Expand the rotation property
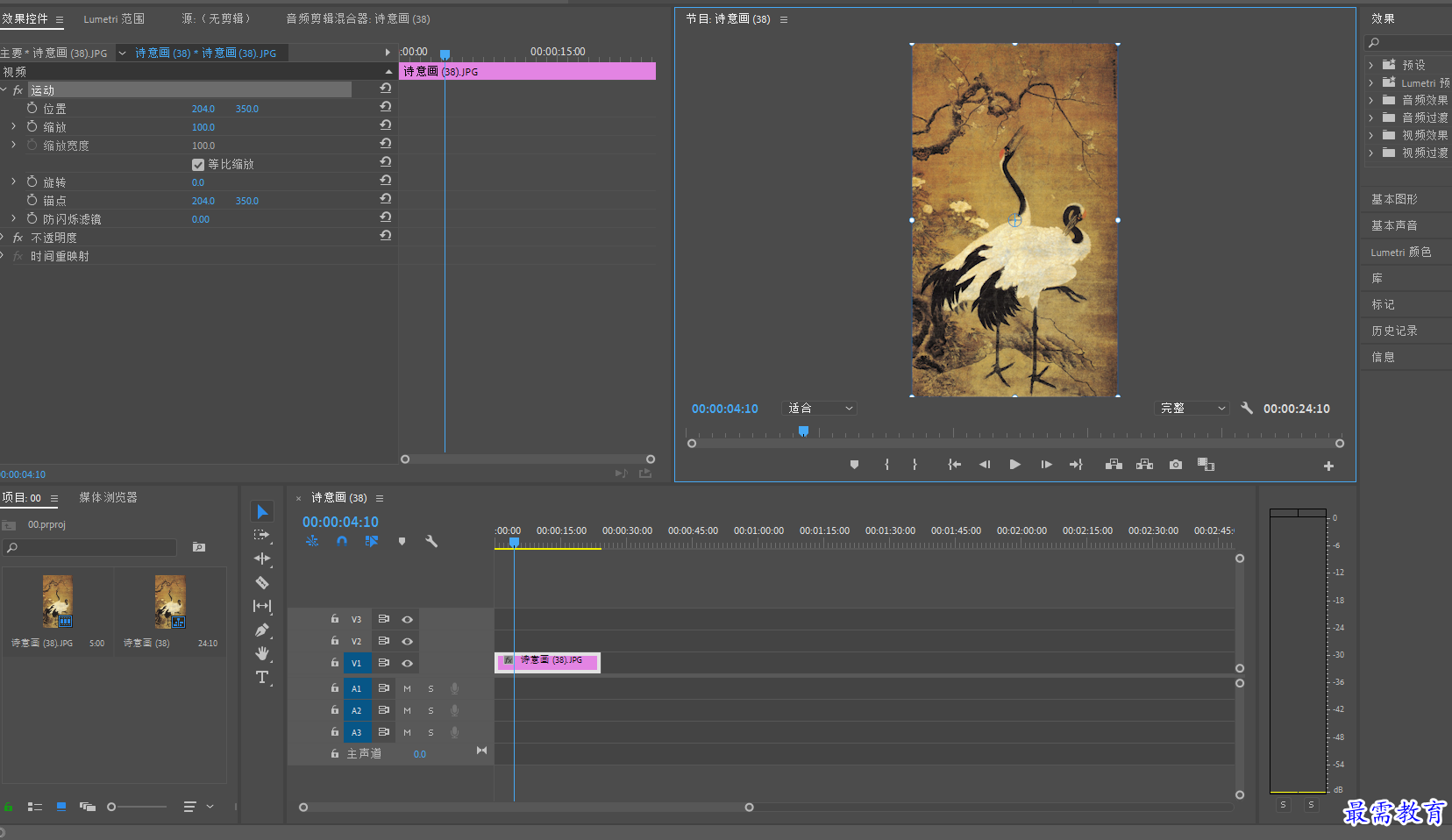The width and height of the screenshot is (1452, 840). point(13,182)
